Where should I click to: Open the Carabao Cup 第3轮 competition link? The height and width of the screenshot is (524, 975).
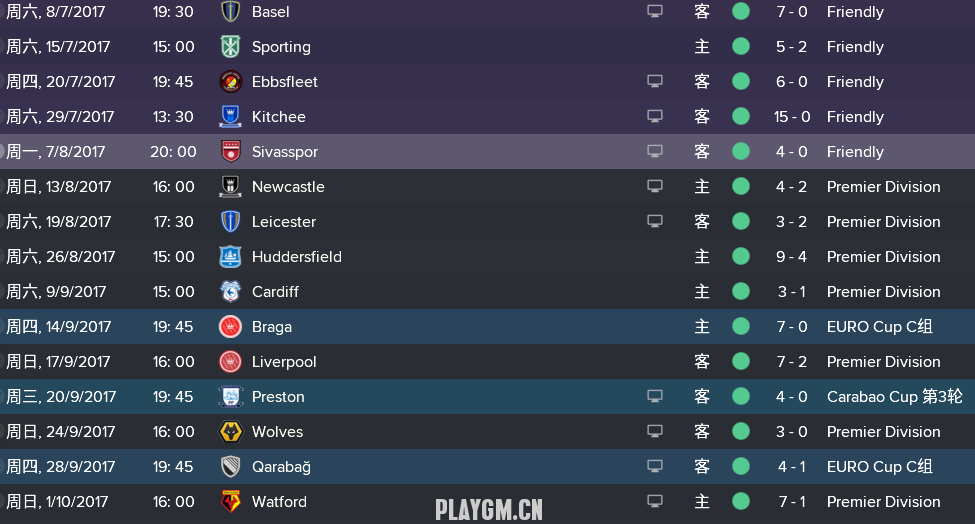click(894, 397)
